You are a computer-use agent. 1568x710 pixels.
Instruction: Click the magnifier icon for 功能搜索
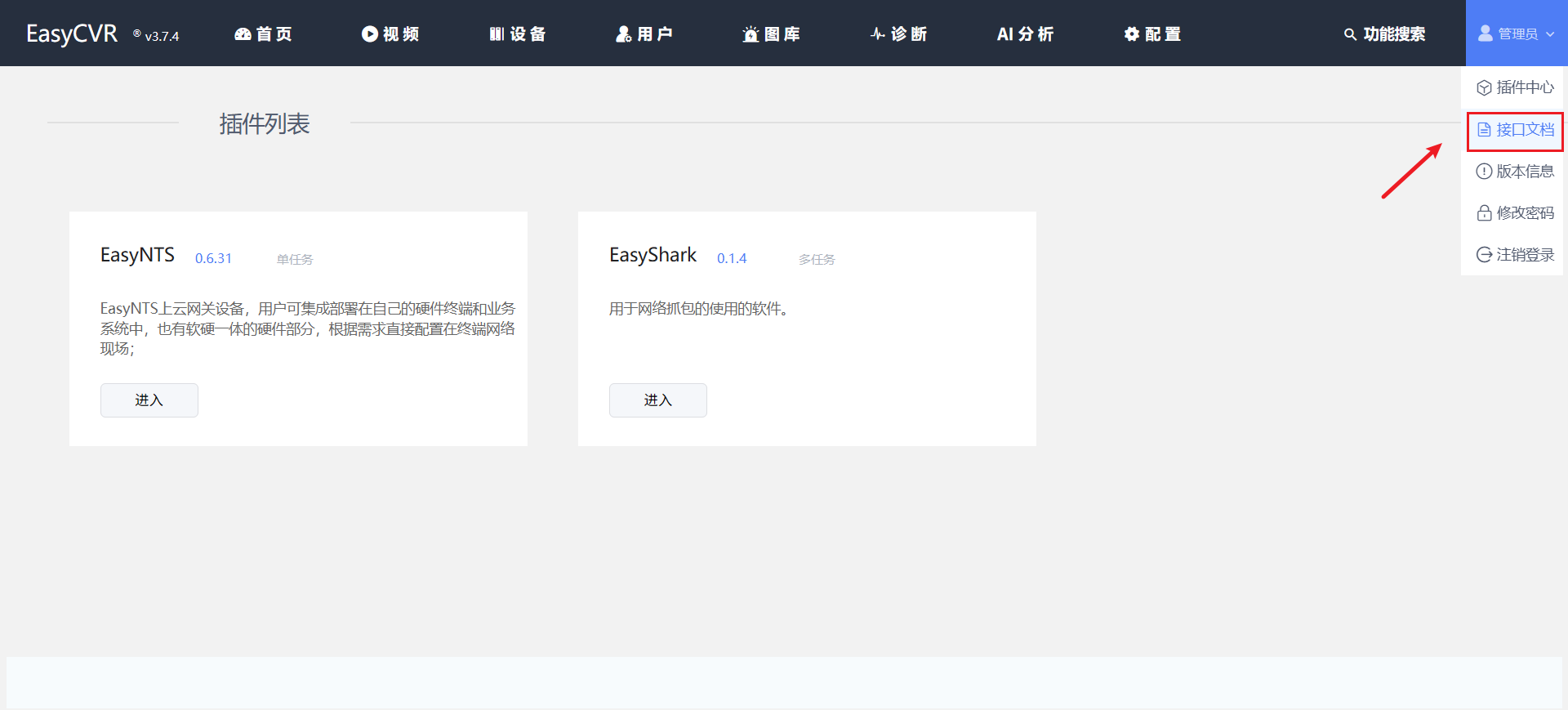(x=1351, y=34)
